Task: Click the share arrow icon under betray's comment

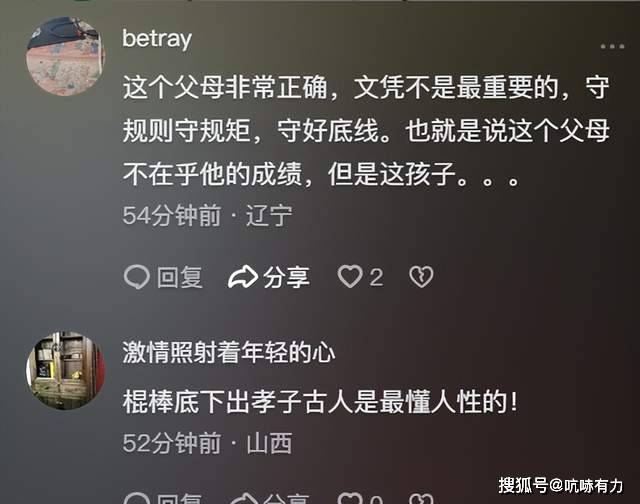Action: (242, 277)
